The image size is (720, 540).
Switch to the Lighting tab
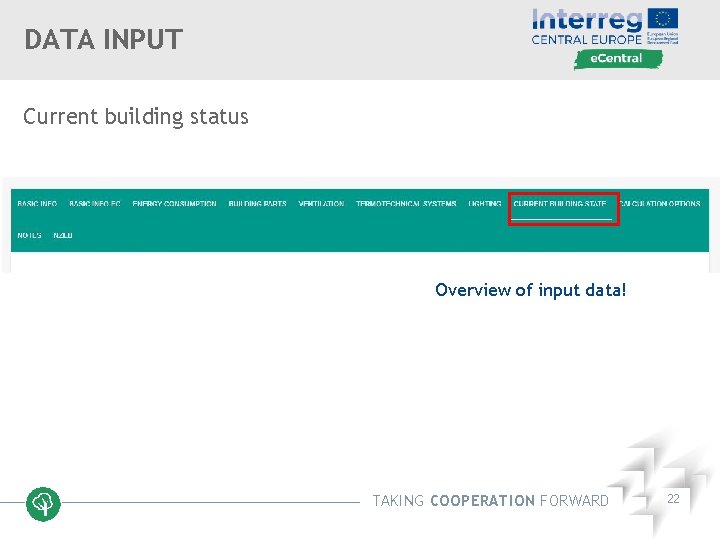485,203
